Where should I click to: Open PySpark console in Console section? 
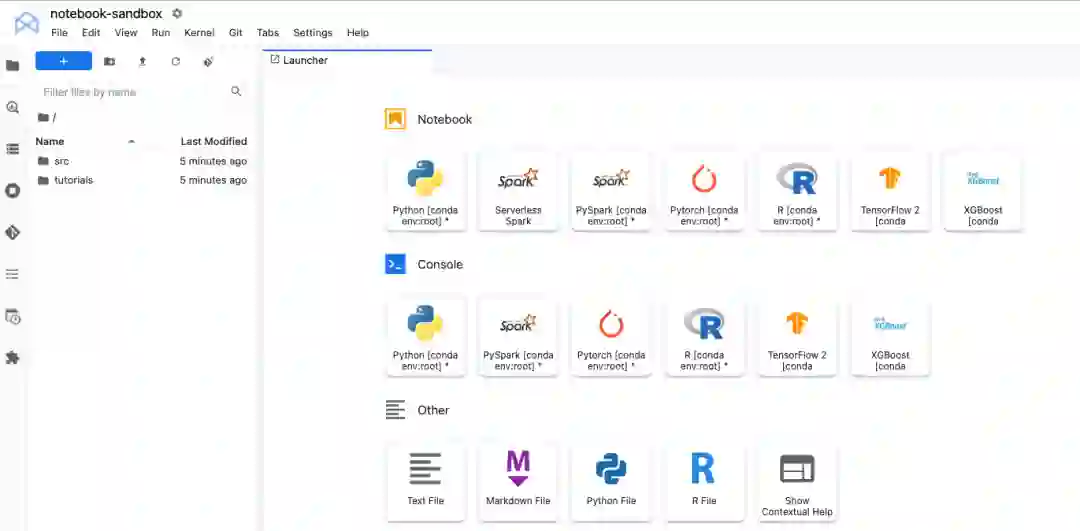518,336
